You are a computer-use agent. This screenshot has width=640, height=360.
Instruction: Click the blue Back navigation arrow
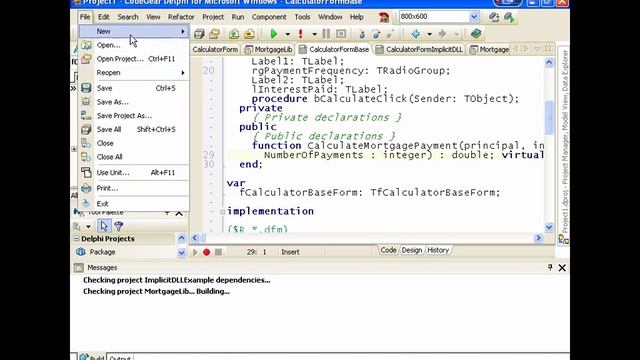(x=416, y=33)
